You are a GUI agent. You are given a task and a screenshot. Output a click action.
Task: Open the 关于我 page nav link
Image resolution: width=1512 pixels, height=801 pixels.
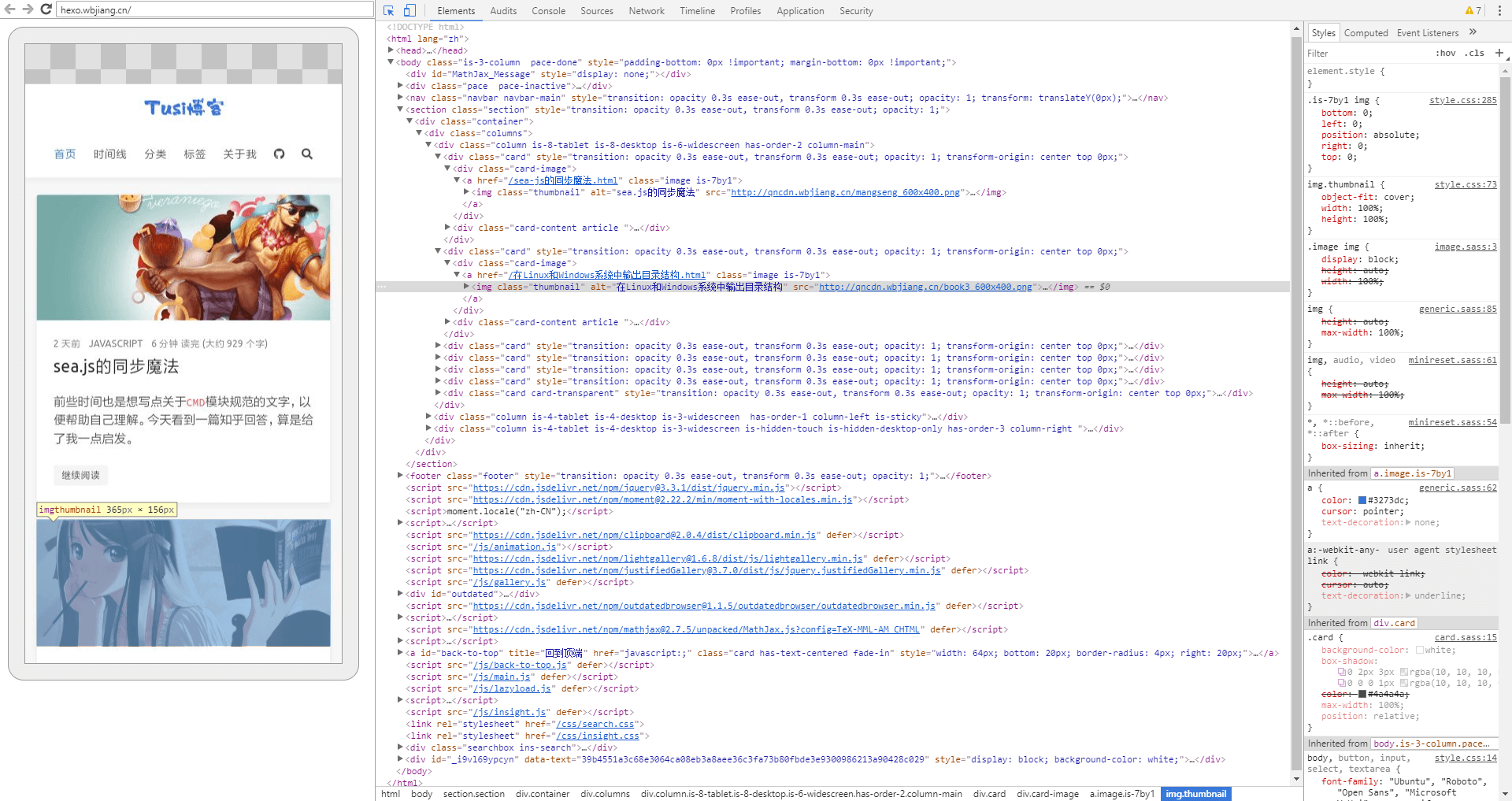pos(239,154)
